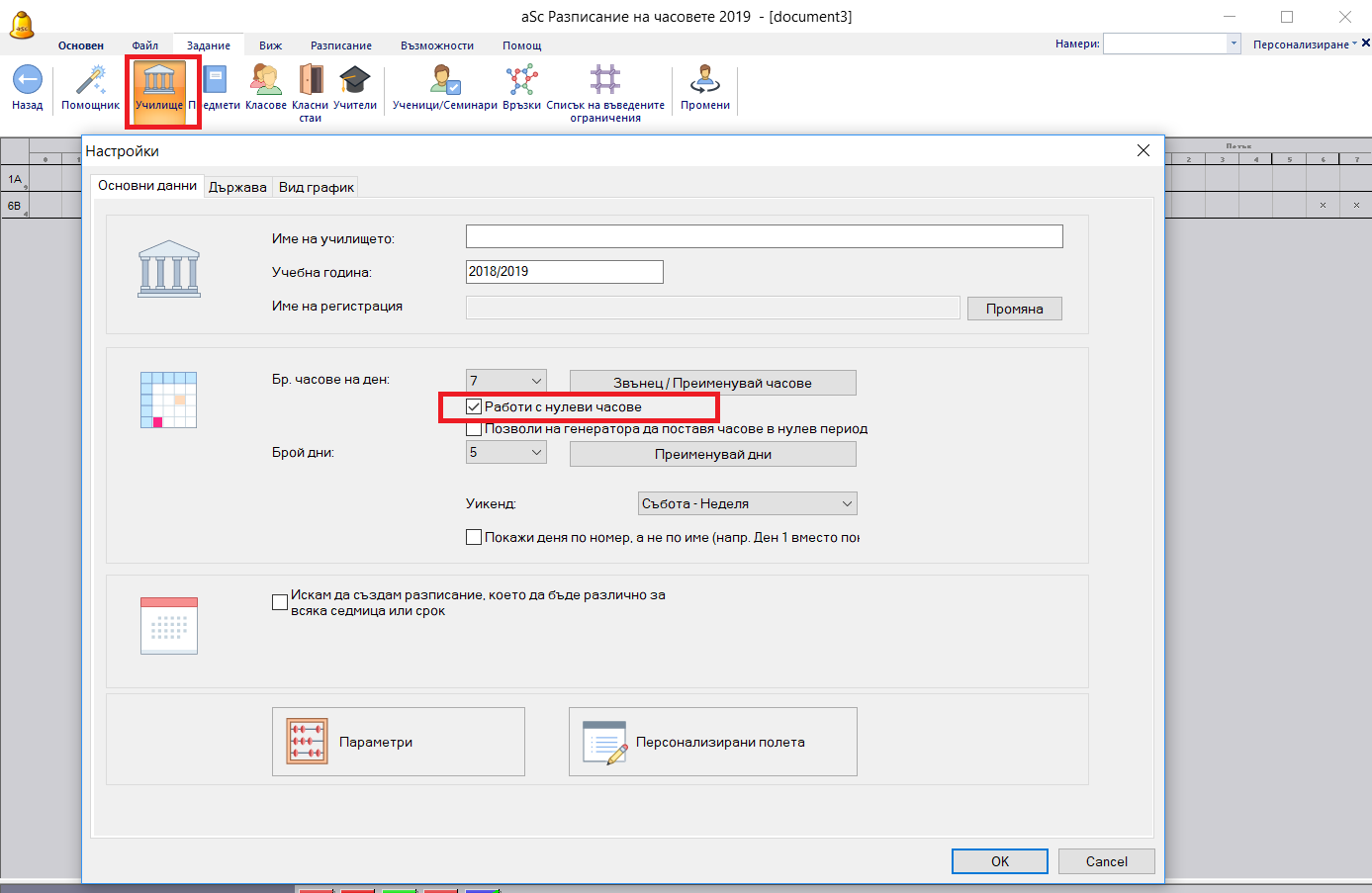Click the Име на училището field
This screenshot has width=1372, height=893.
click(x=764, y=236)
